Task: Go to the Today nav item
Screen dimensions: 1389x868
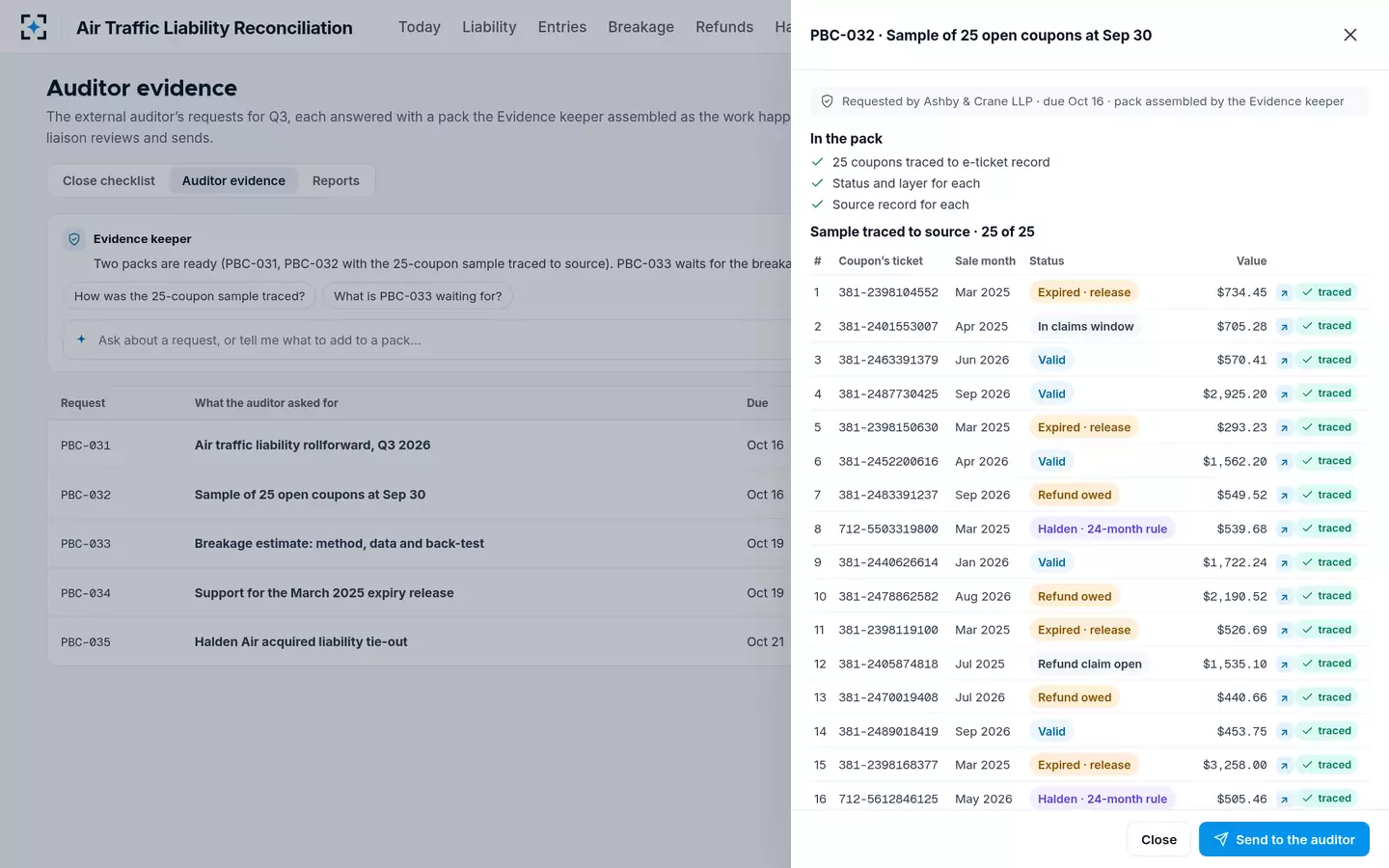Action: [x=420, y=27]
